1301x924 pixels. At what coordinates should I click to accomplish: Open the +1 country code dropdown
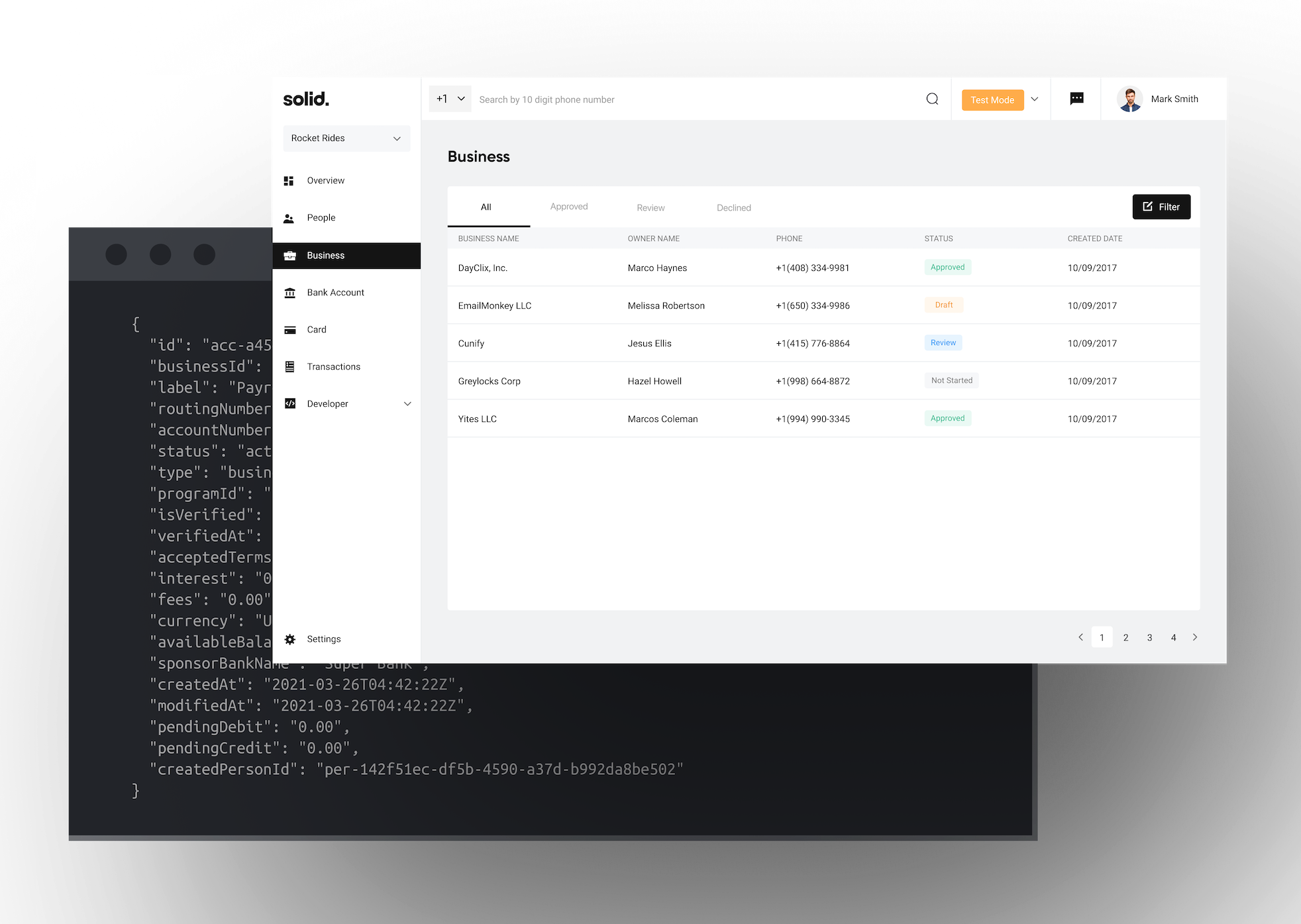(x=450, y=99)
